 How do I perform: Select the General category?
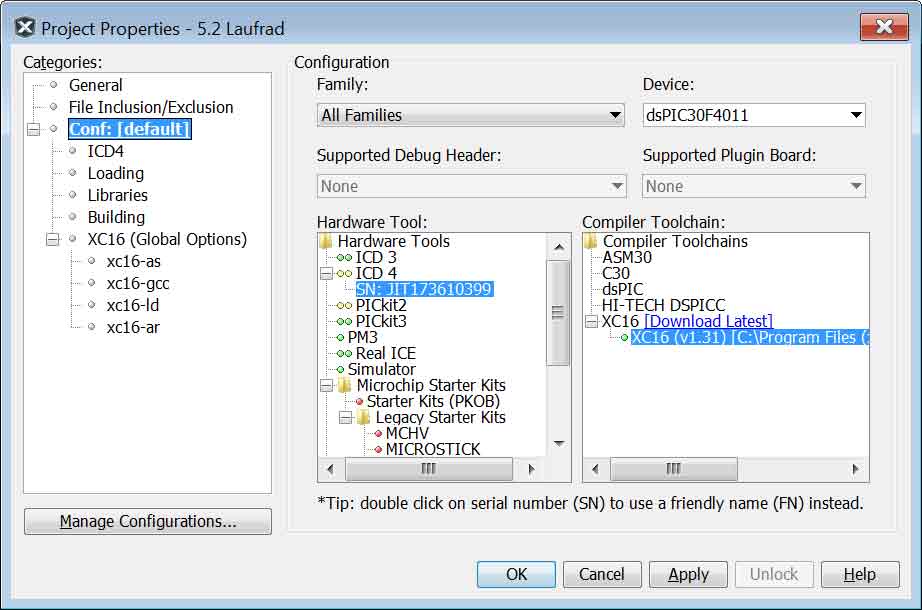click(95, 85)
